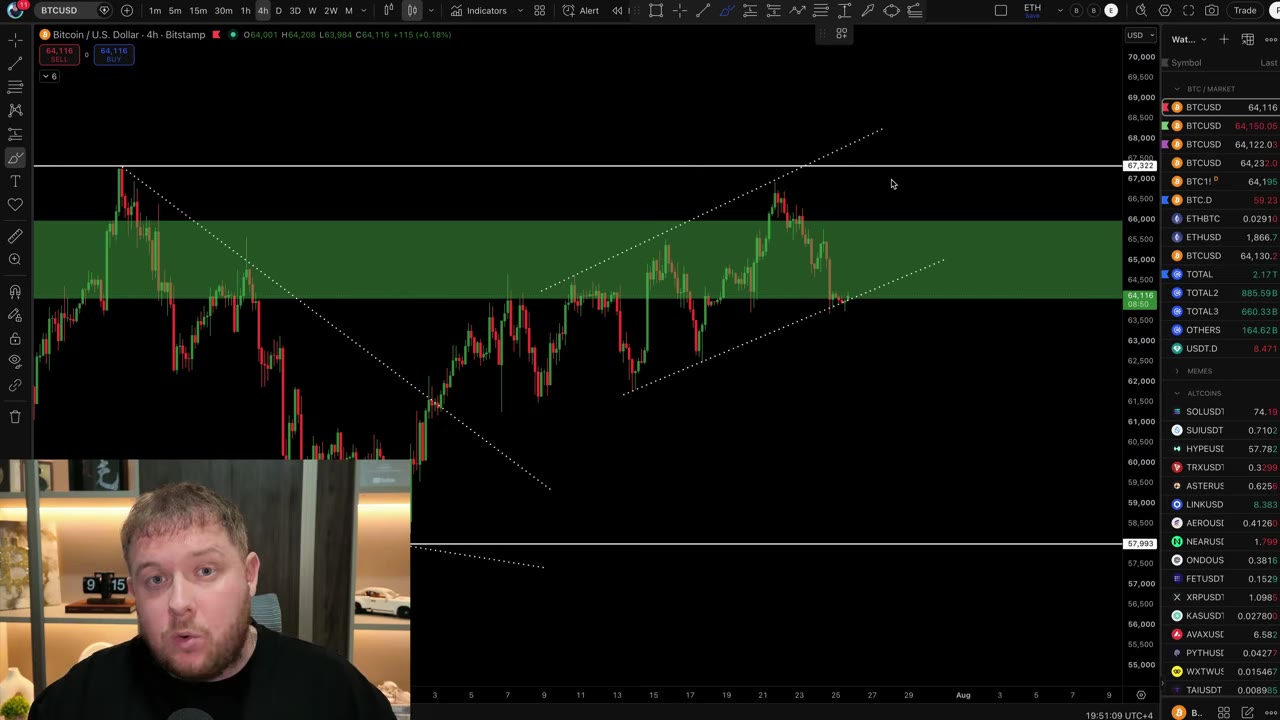Click the red 64,116 SELL button
The image size is (1280, 720).
click(x=59, y=54)
